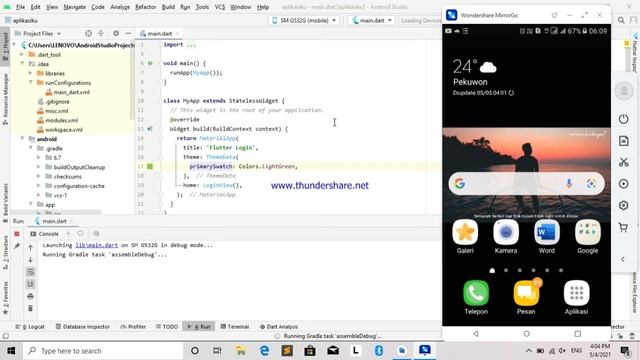Click MirrorGo record icon

point(623,184)
